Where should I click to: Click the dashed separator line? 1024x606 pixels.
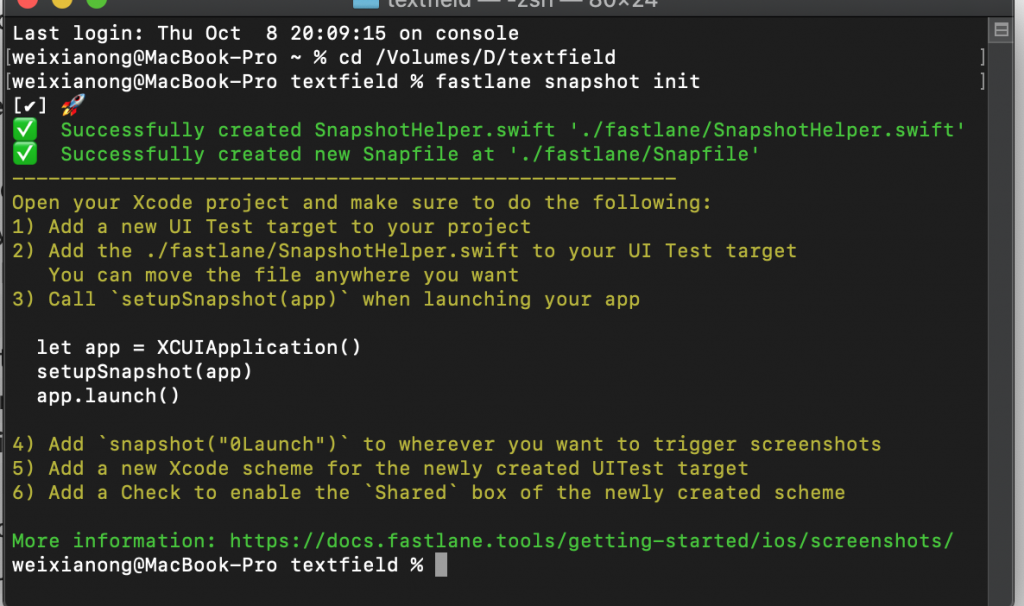click(x=344, y=178)
